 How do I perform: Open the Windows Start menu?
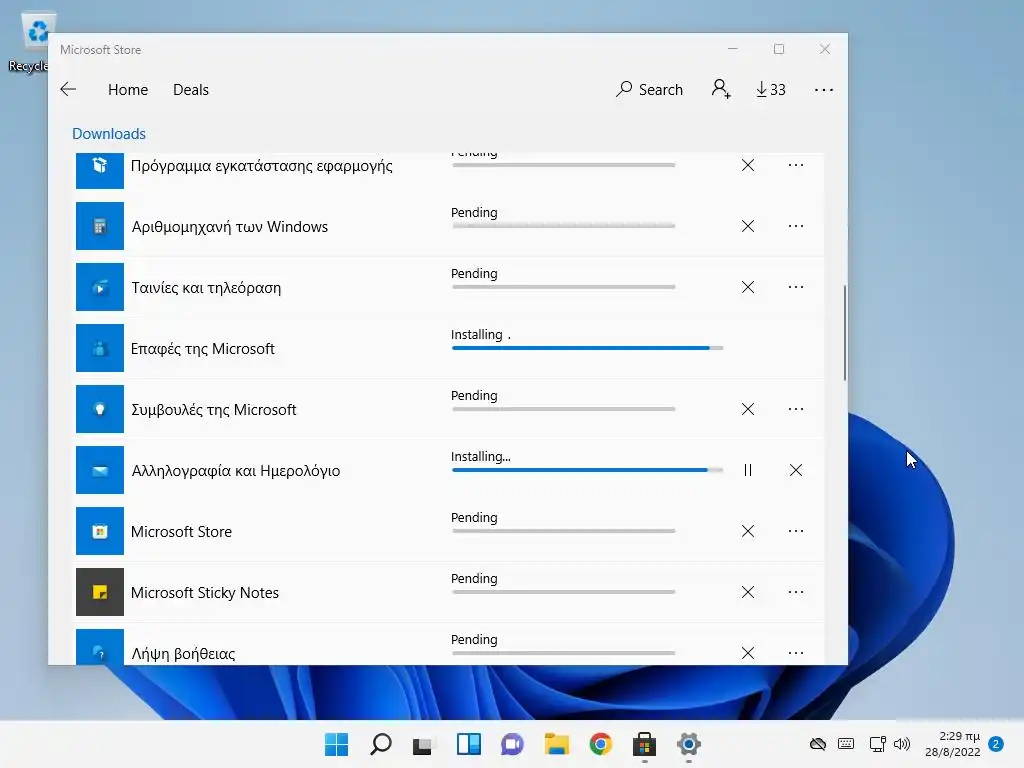(336, 744)
